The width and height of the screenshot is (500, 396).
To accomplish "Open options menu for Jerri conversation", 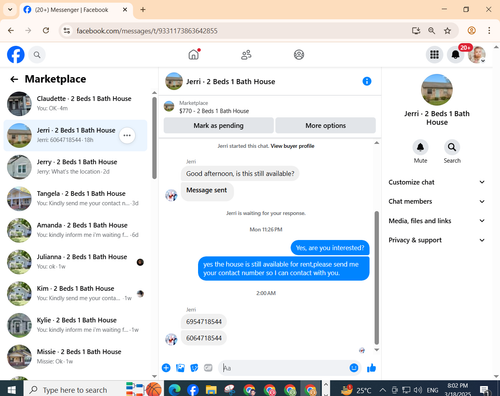I will pos(127,135).
